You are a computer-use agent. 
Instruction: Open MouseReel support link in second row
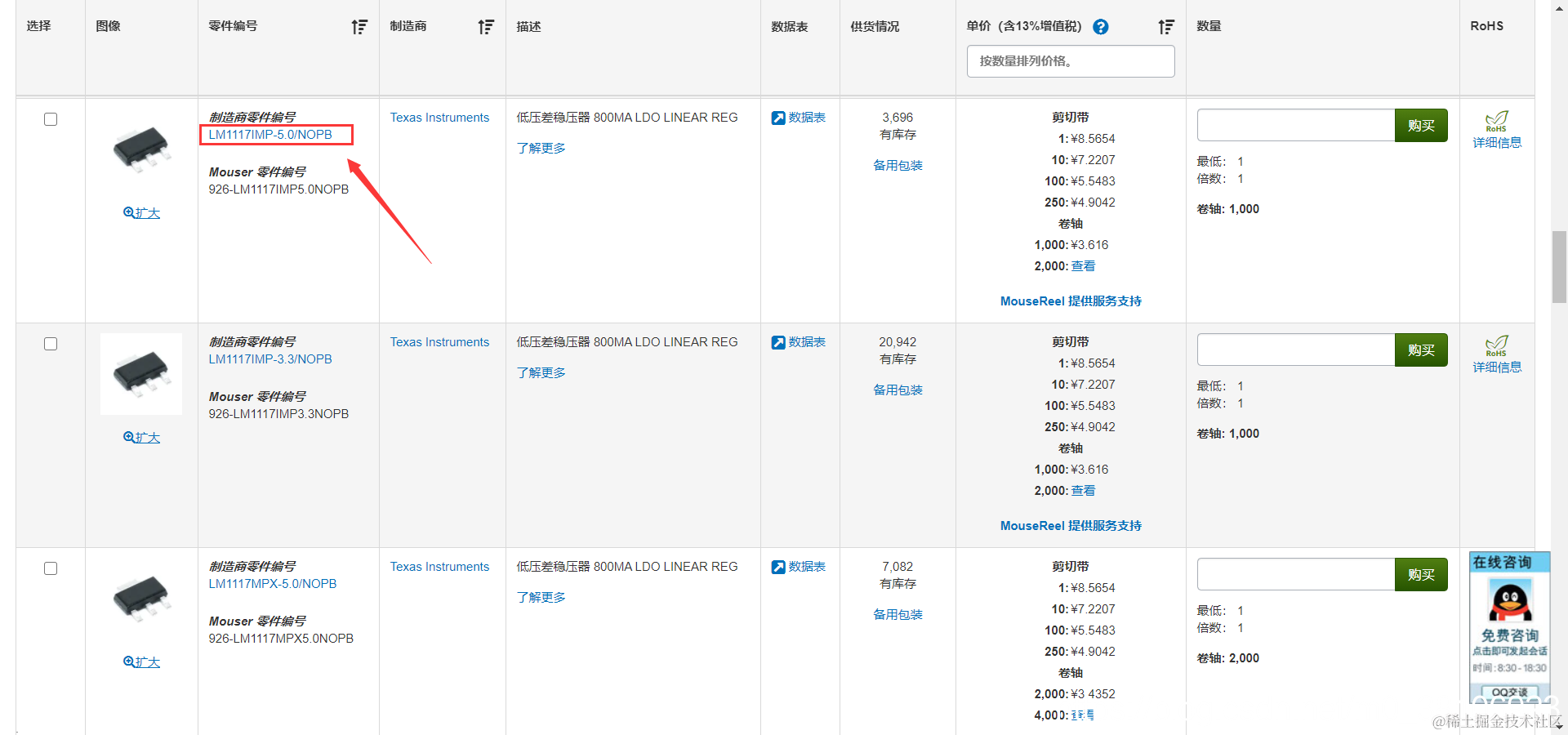click(x=1071, y=526)
